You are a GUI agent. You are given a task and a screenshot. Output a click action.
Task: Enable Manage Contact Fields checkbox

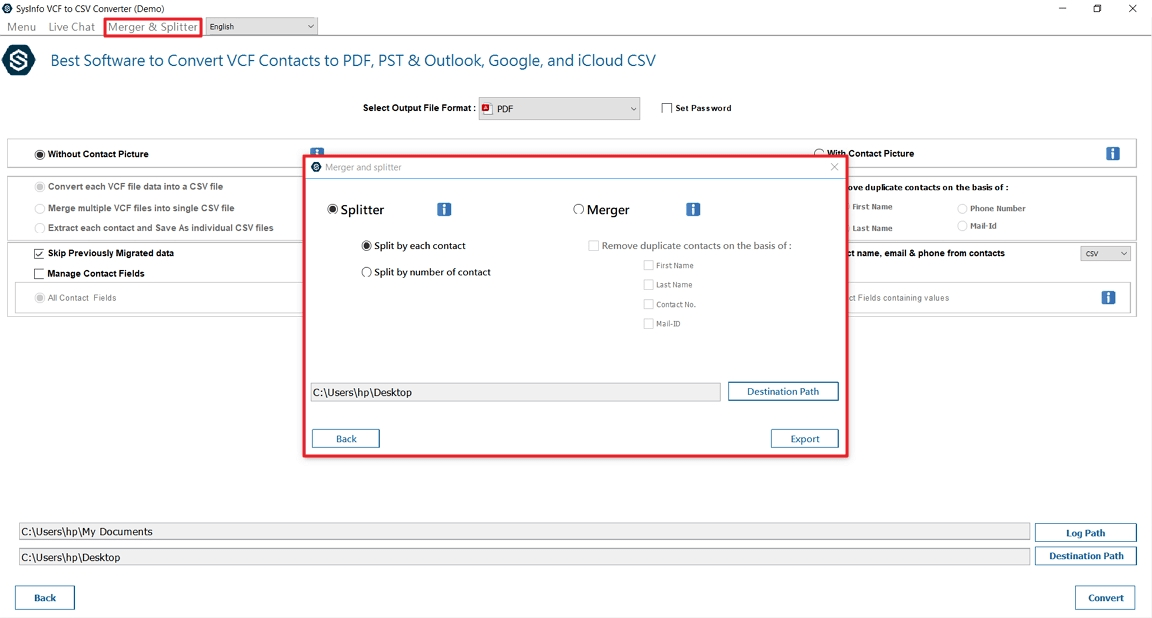click(x=39, y=273)
